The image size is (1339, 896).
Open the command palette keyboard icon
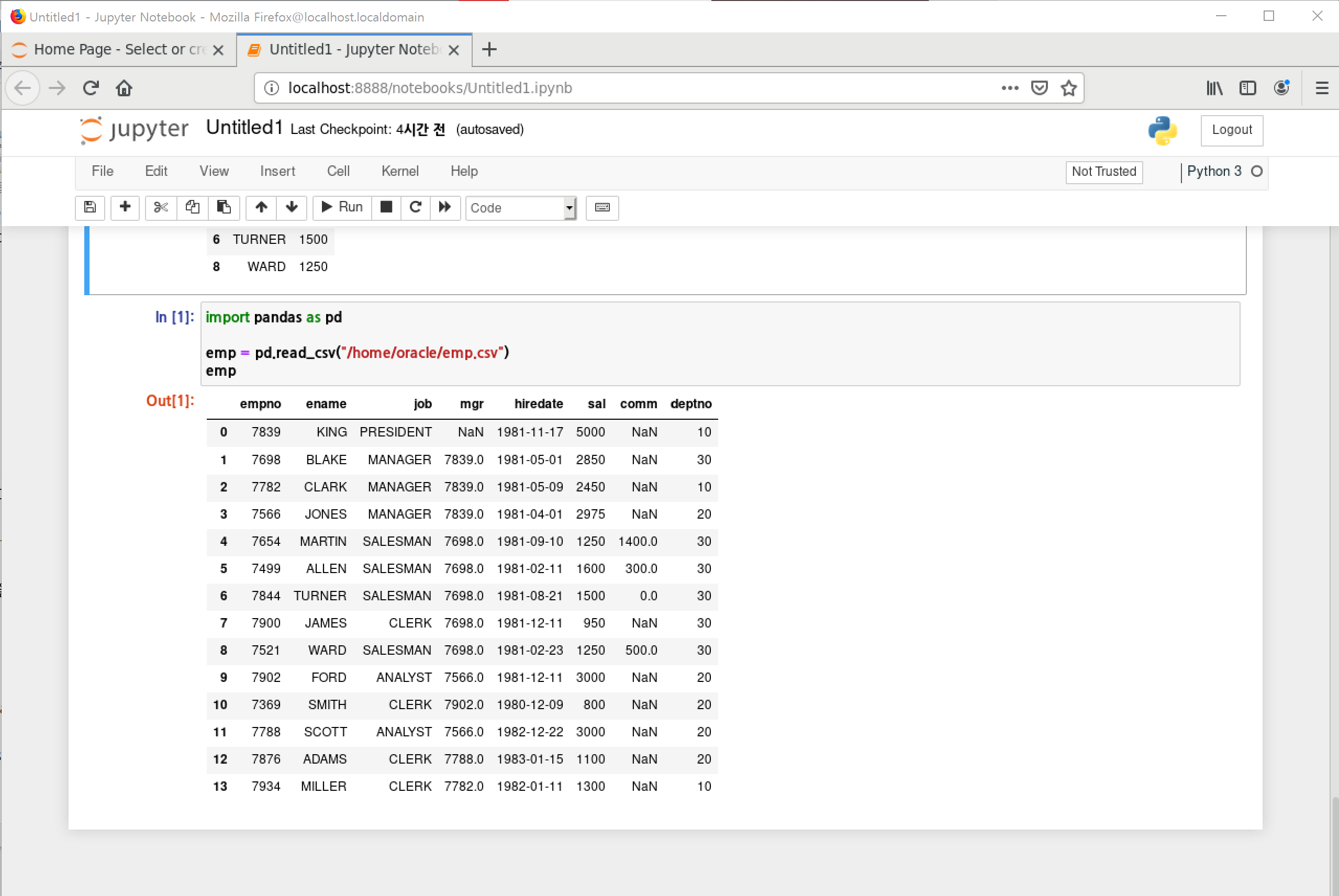tap(602, 207)
